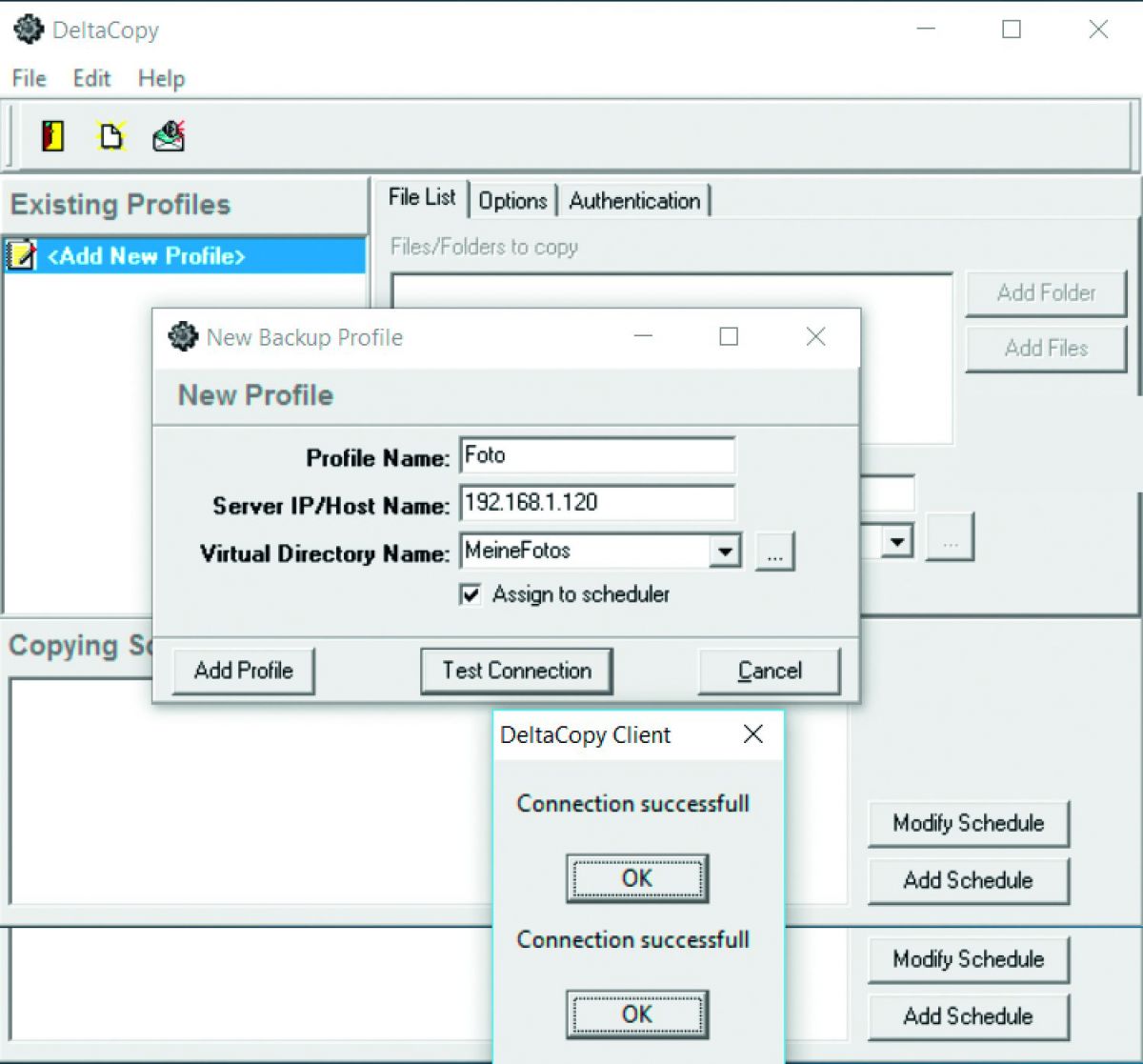The height and width of the screenshot is (1064, 1143).
Task: Switch to the Authentication tab
Action: click(634, 201)
